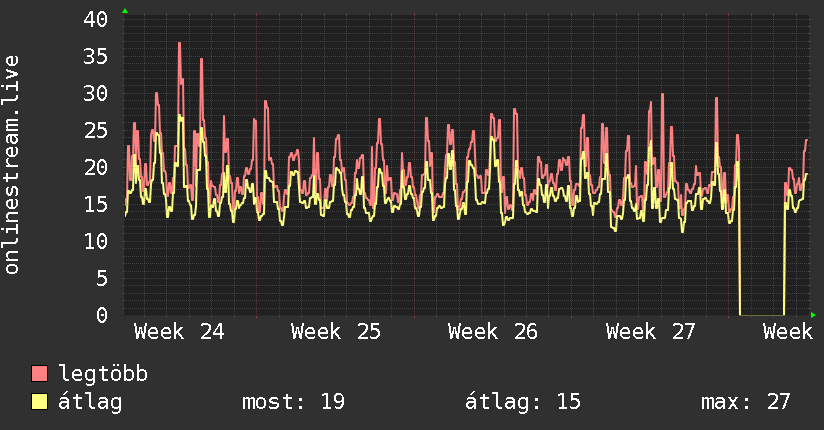Click the highest red peak in Week 24
Screen dimensions: 824x430
tap(179, 43)
